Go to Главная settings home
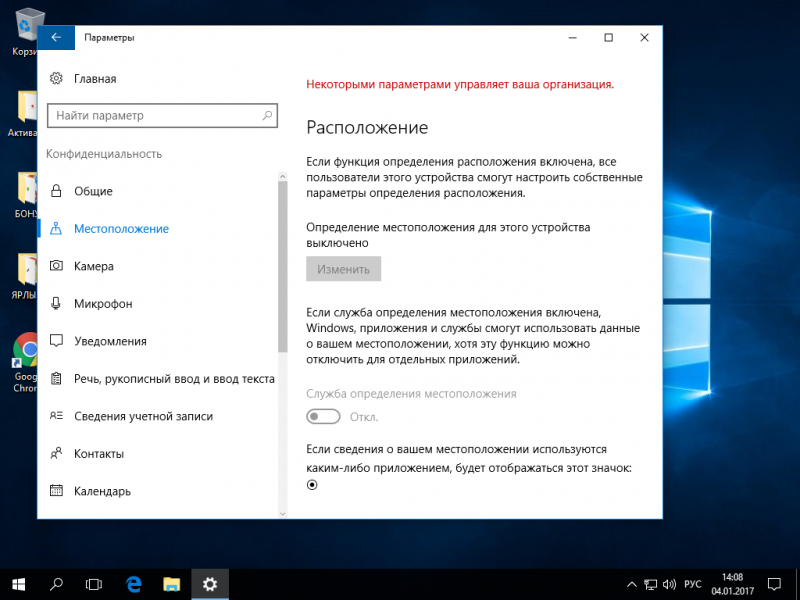Screen dimensions: 800x600 pyautogui.click(x=95, y=79)
